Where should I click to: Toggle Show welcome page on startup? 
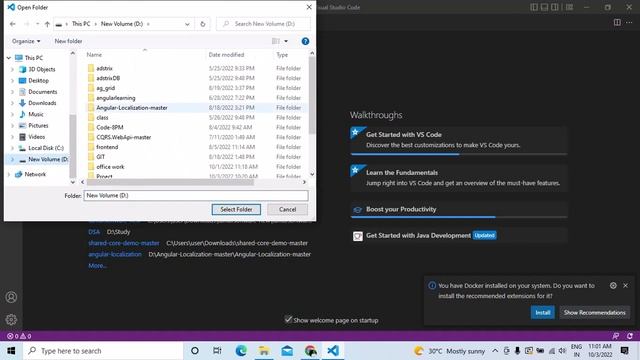tap(288, 319)
